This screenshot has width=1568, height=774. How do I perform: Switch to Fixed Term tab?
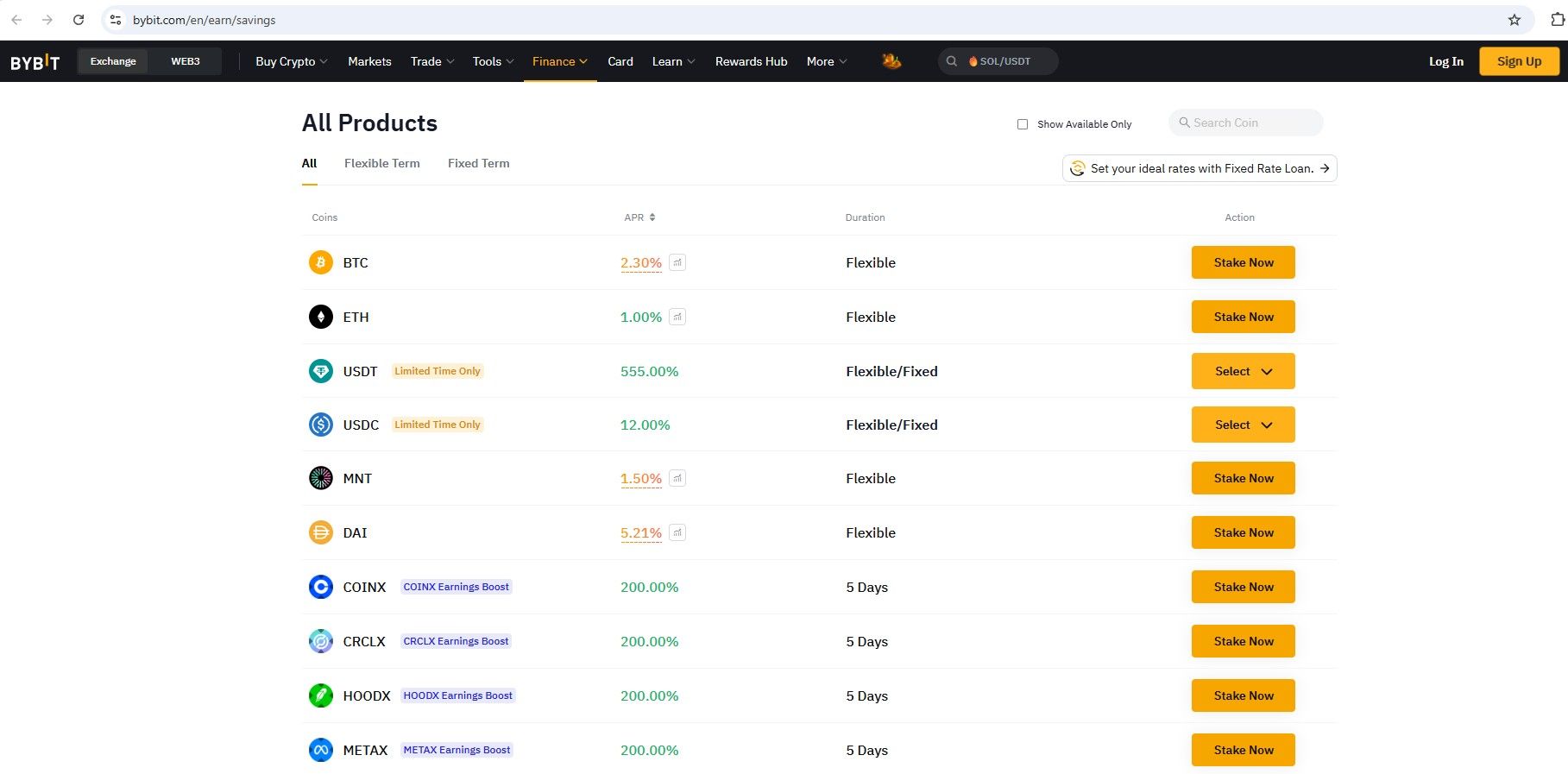(x=478, y=163)
